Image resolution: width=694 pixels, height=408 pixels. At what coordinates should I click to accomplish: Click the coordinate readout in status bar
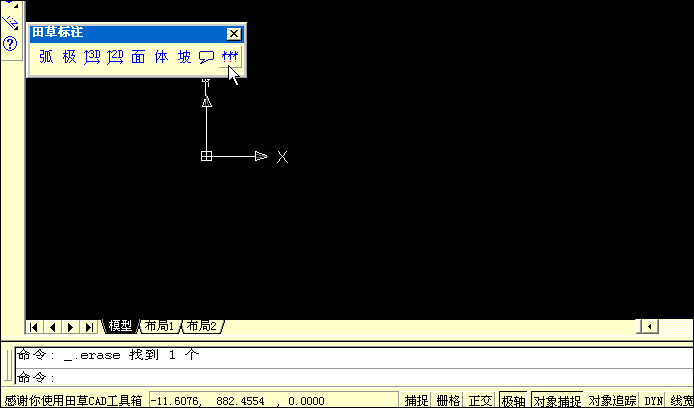(x=274, y=400)
